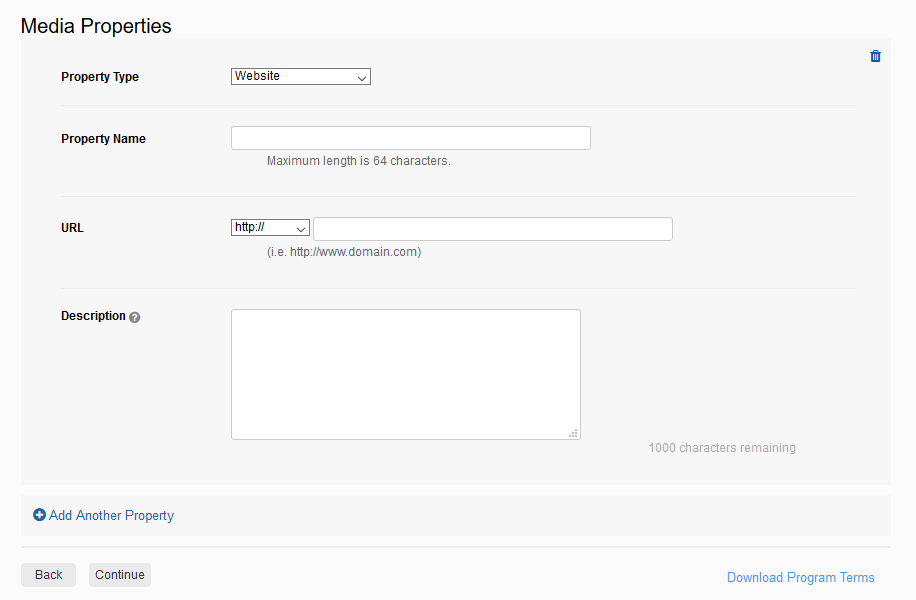Open the Description help question mark
Image resolution: width=916 pixels, height=600 pixels.
(x=134, y=317)
